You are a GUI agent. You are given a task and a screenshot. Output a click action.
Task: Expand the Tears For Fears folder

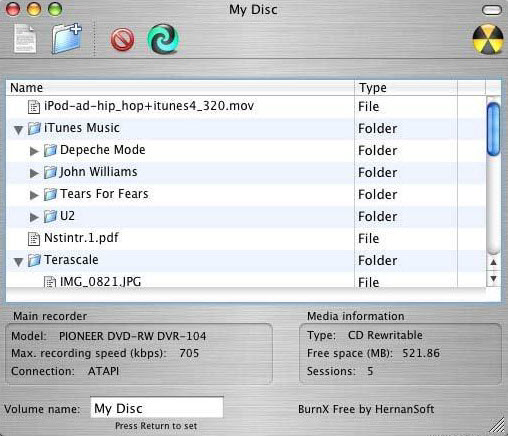(34, 195)
